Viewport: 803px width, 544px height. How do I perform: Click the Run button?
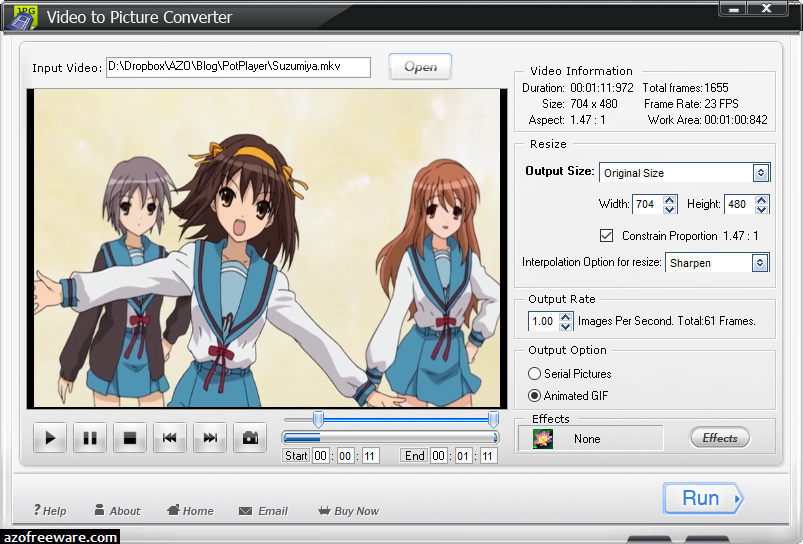tap(703, 498)
